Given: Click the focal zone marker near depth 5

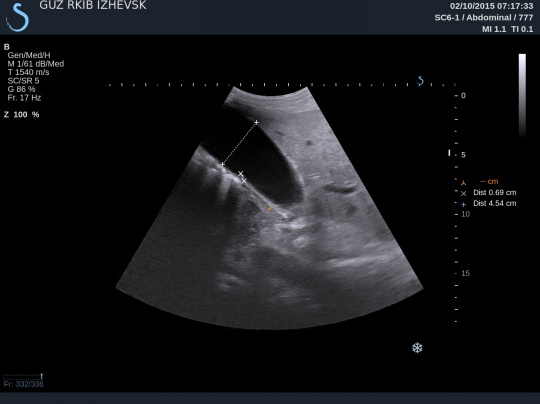Looking at the screenshot, I should [449, 153].
